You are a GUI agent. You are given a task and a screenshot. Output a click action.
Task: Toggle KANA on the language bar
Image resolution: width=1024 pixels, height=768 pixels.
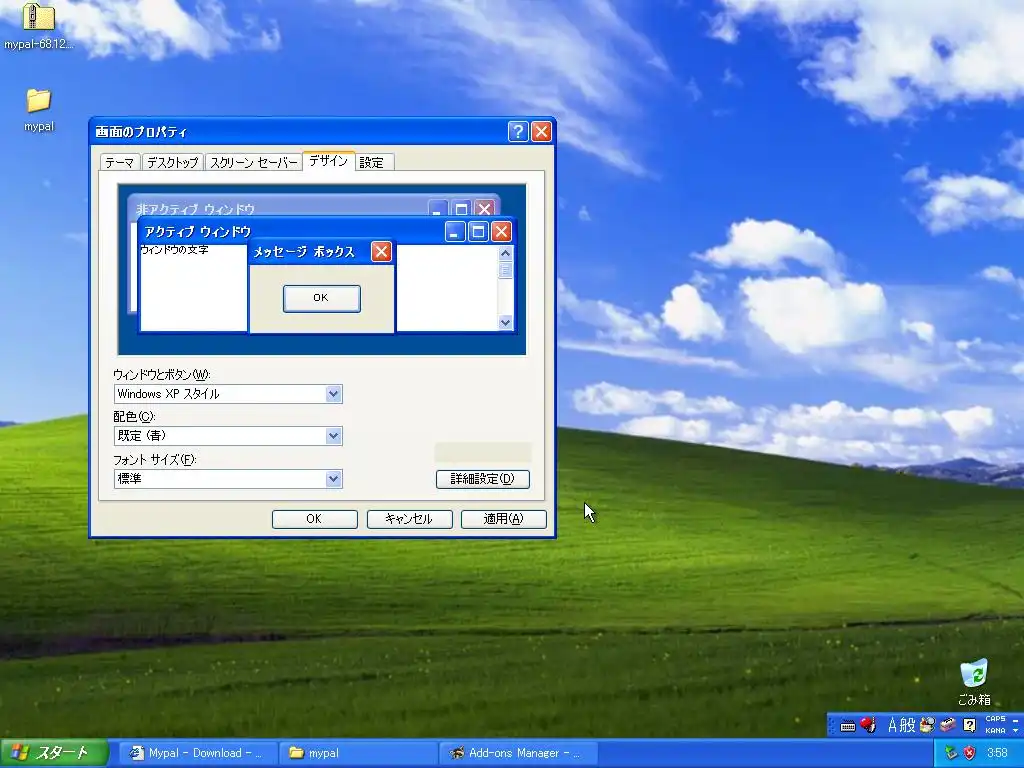[995, 730]
